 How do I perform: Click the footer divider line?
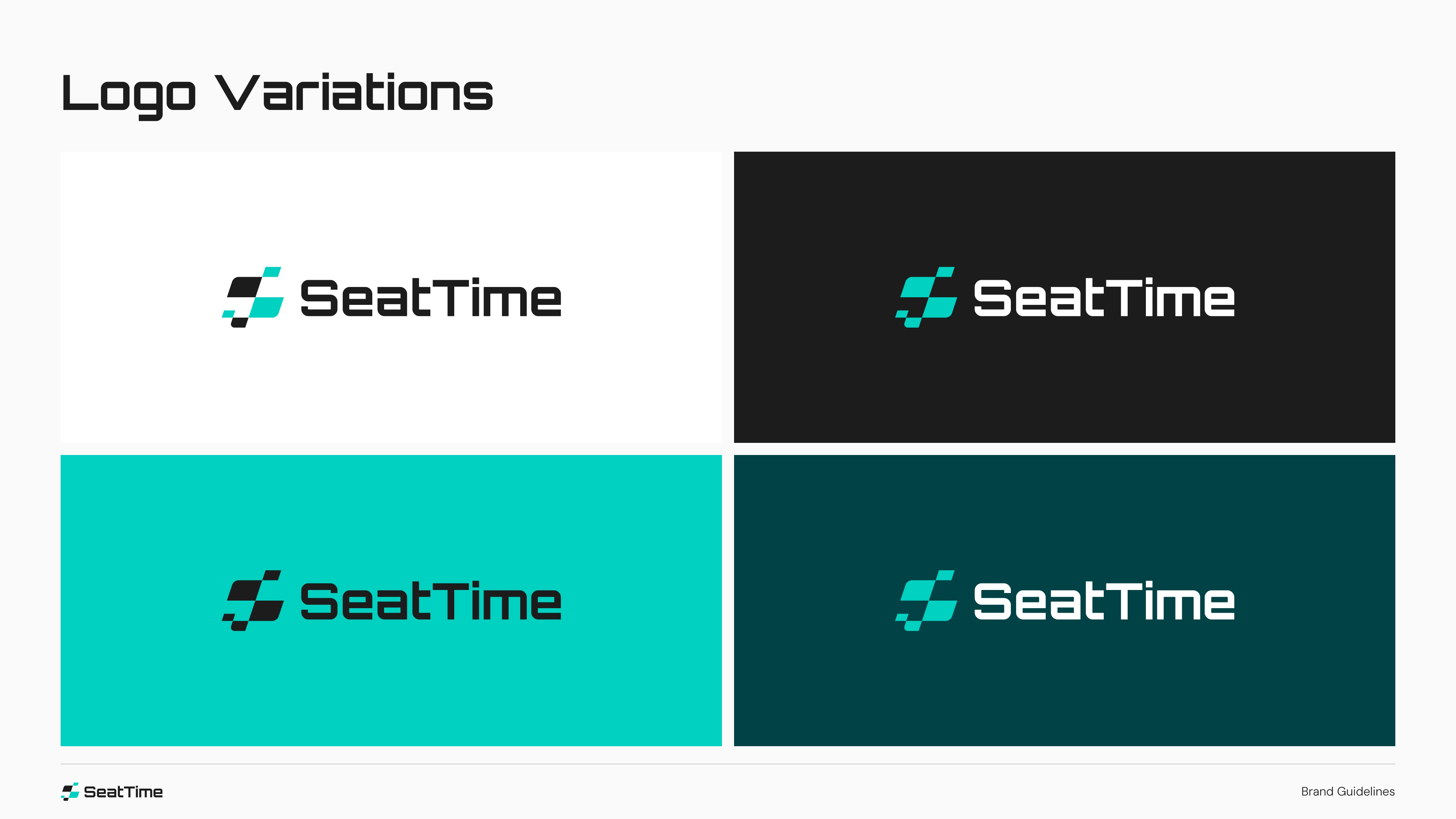728,764
